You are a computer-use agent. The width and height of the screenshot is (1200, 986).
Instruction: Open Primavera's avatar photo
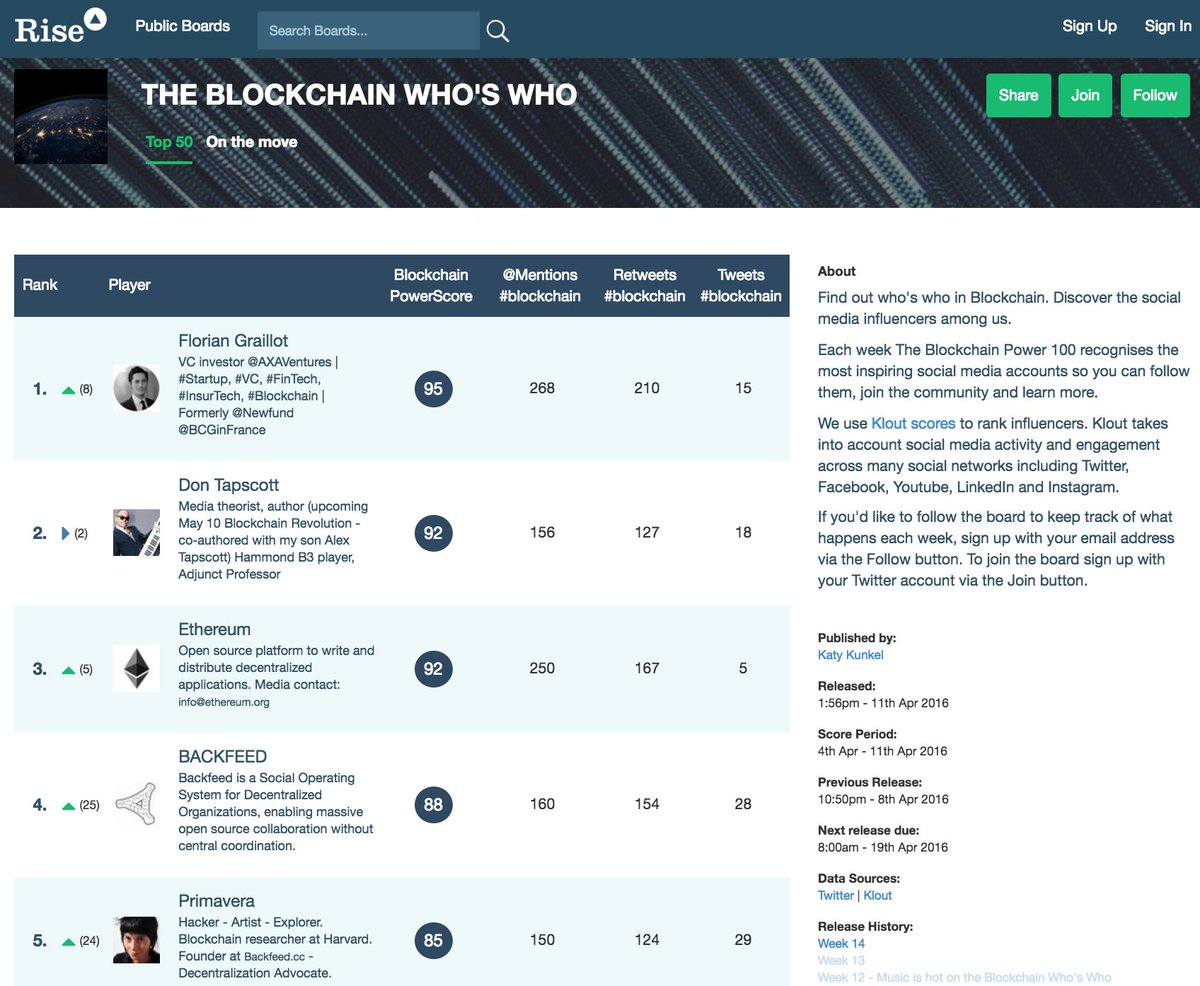(136, 941)
